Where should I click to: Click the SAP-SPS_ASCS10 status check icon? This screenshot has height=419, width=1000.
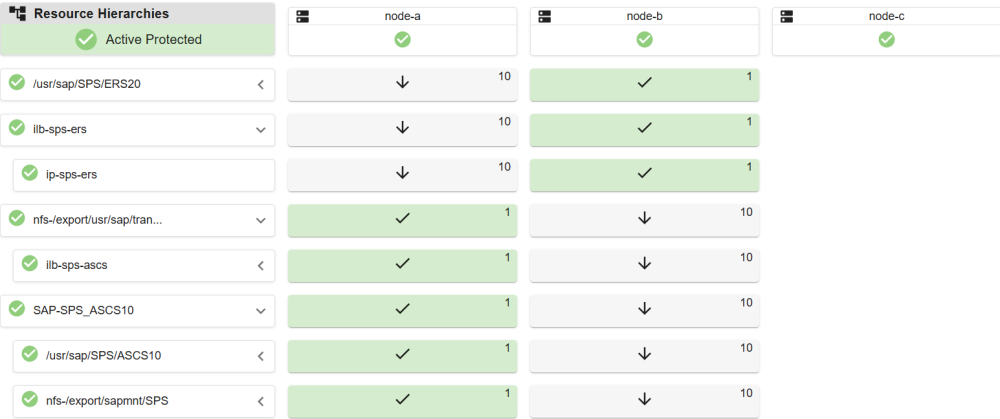[17, 309]
